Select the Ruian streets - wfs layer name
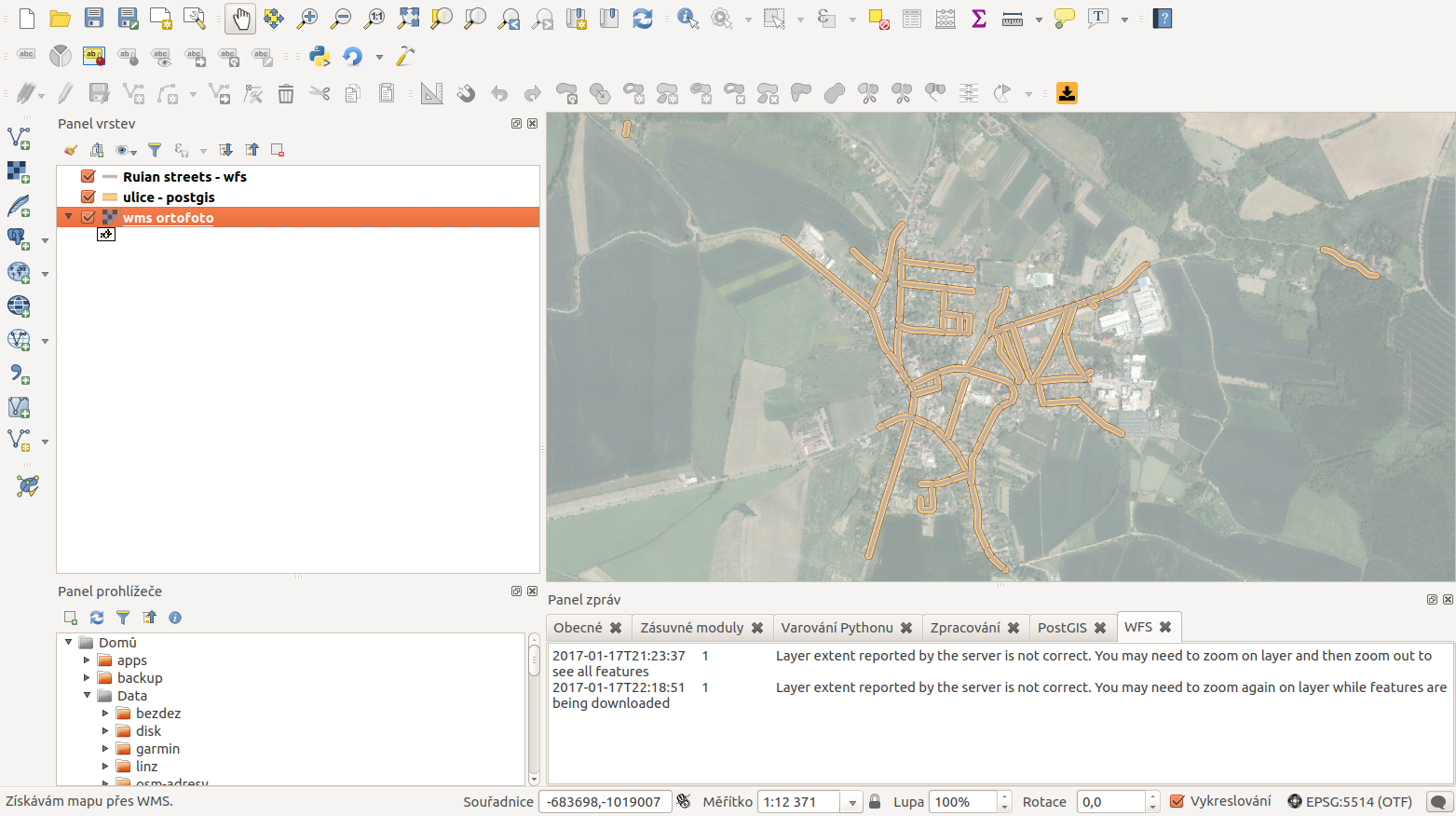 pyautogui.click(x=184, y=176)
